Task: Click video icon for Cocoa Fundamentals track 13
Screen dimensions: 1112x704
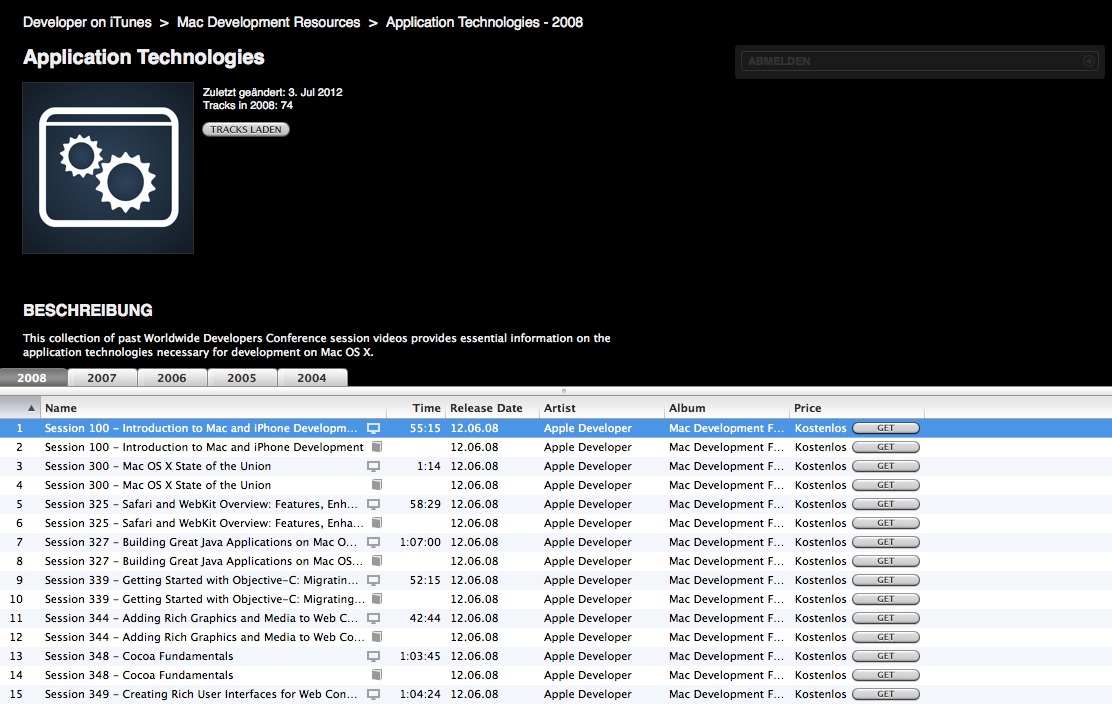Action: pyautogui.click(x=374, y=656)
